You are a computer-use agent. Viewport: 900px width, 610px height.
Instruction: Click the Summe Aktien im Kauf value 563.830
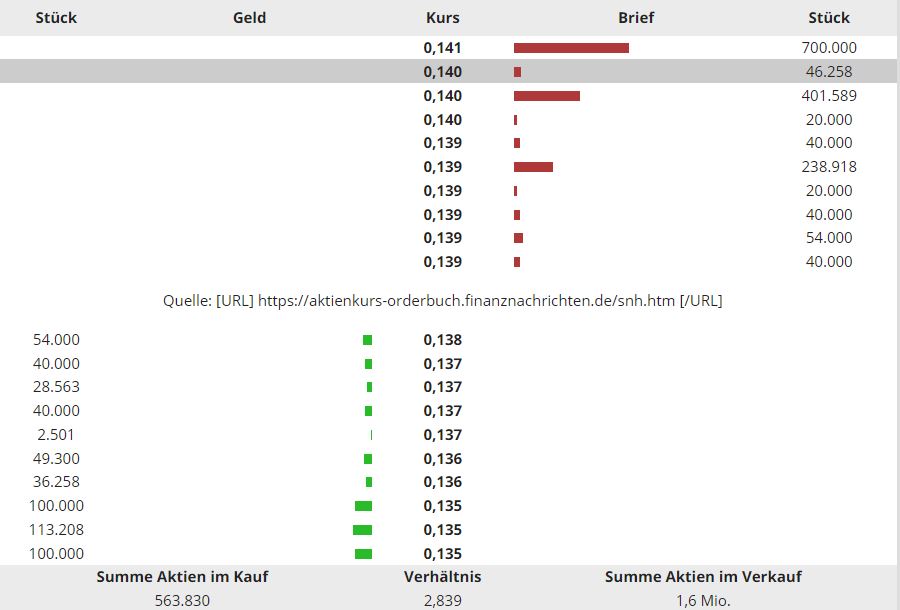coord(182,600)
